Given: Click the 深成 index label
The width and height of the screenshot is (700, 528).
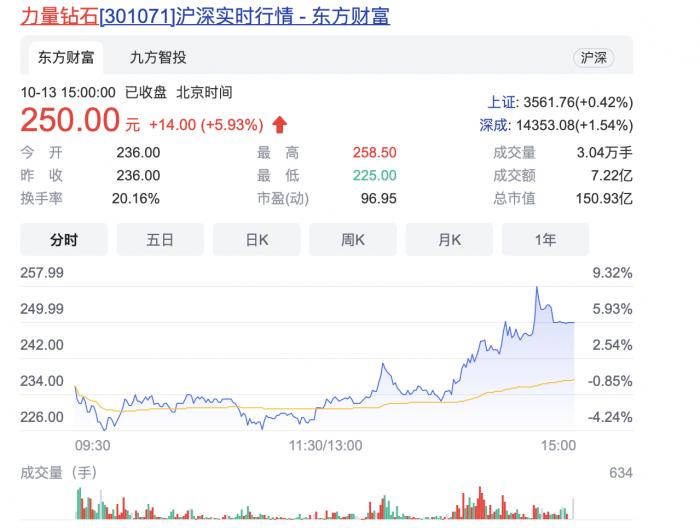Looking at the screenshot, I should [494, 125].
